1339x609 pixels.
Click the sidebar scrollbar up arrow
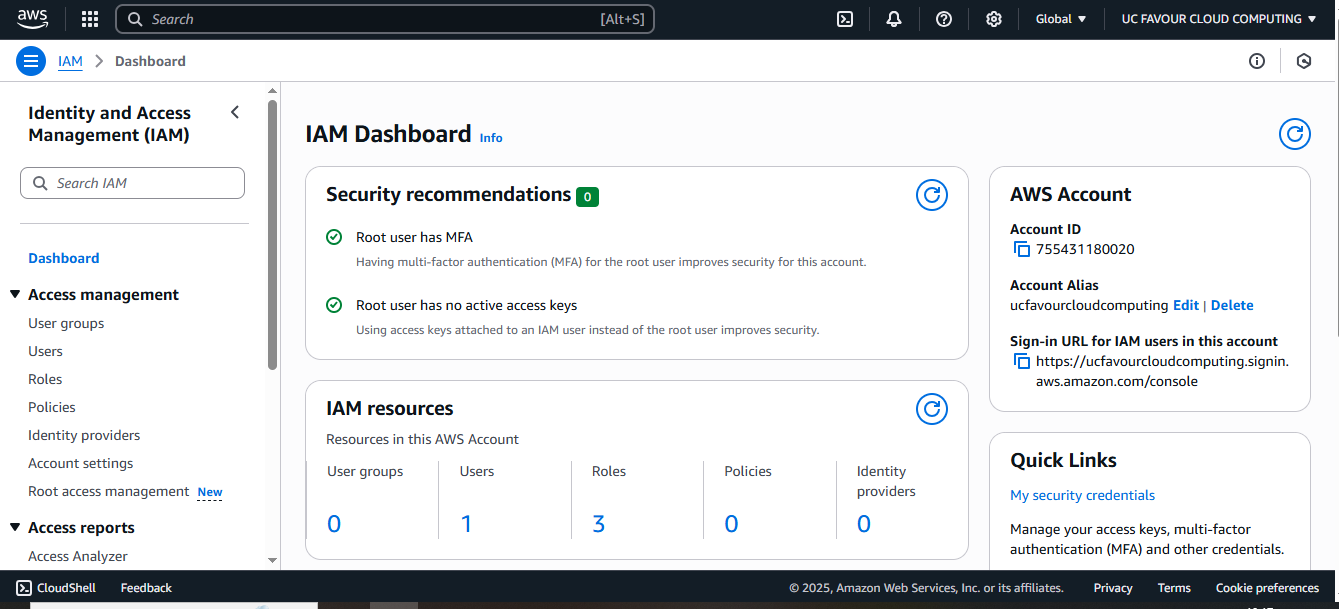coord(273,91)
